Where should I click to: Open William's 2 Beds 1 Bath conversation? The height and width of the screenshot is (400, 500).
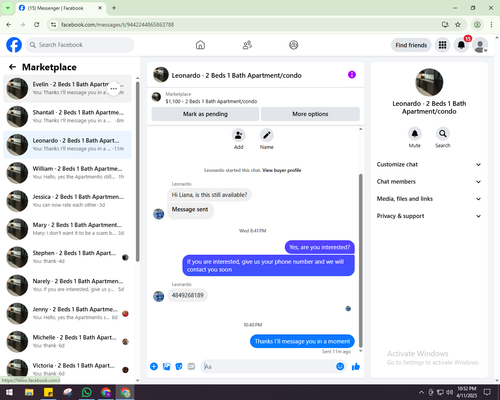pyautogui.click(x=67, y=173)
